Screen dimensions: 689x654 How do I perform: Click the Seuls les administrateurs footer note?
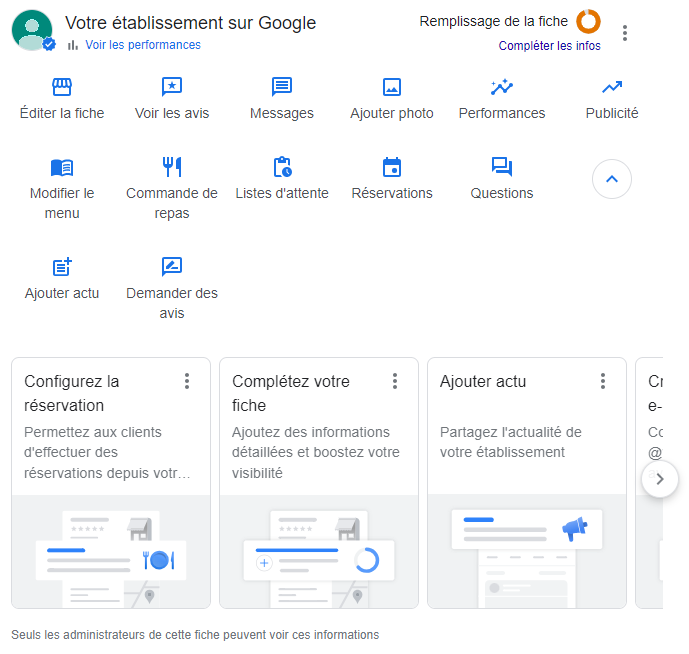(195, 635)
